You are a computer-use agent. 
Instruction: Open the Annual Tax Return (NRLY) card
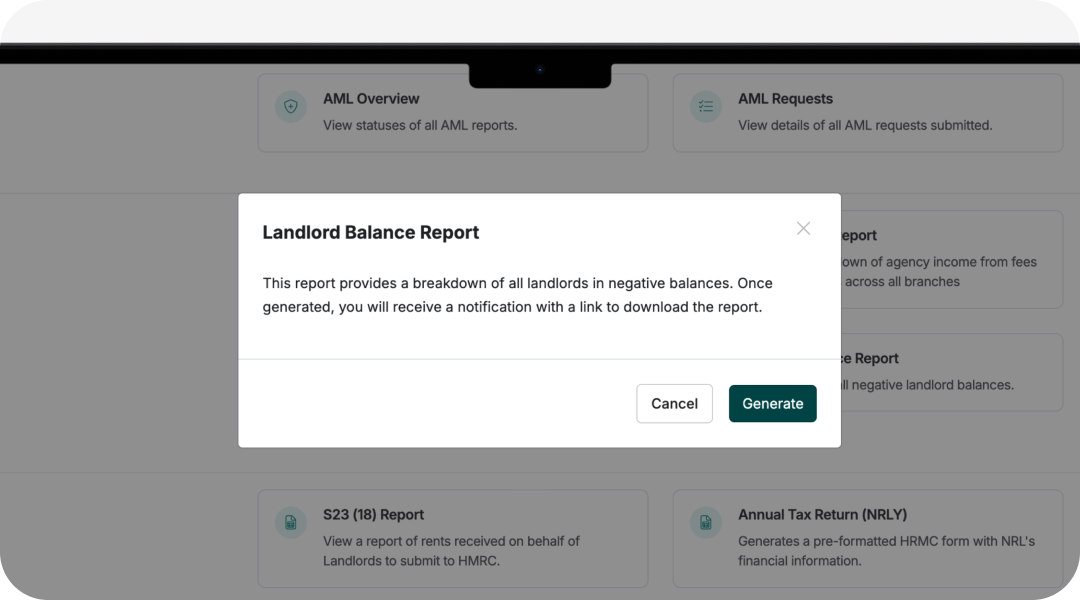[867, 538]
